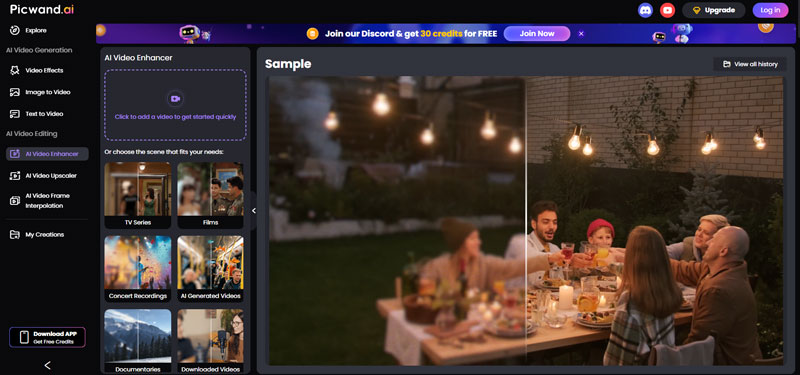Click the add video camera icon
Viewport: 800px width, 375px height.
[176, 98]
